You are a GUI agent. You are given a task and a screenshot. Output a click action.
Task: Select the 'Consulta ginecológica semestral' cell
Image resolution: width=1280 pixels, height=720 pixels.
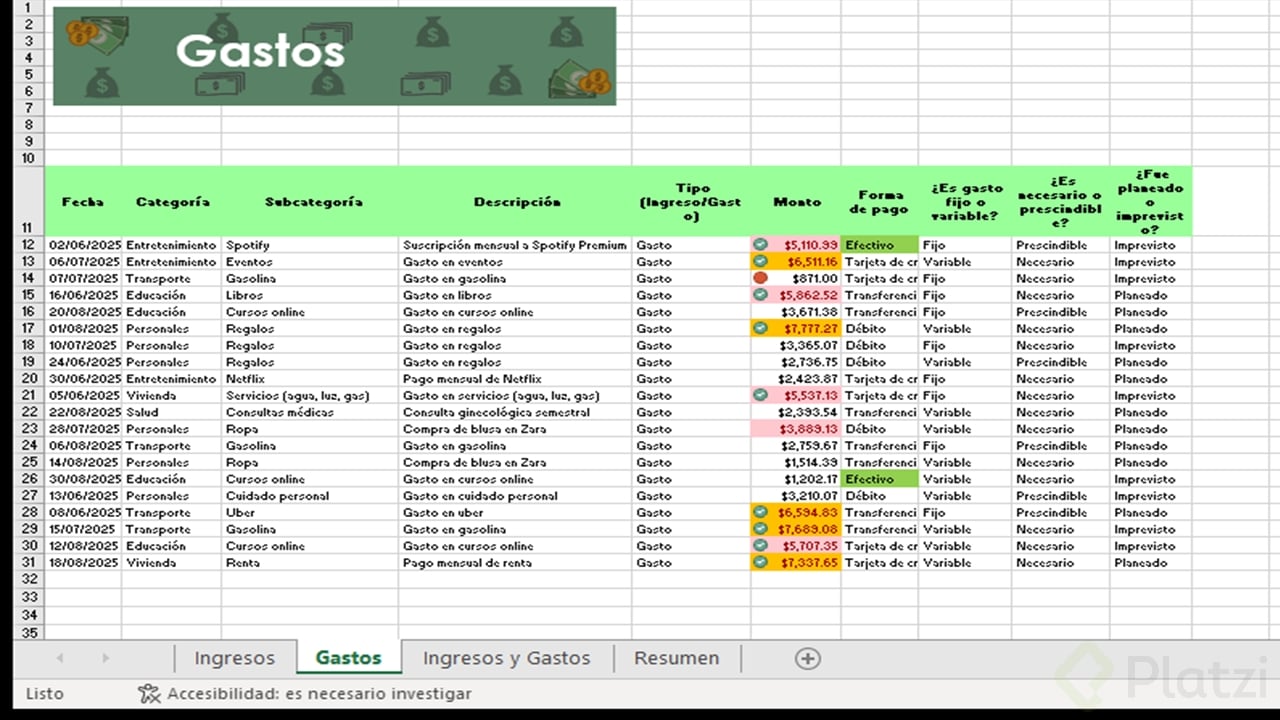[515, 412]
